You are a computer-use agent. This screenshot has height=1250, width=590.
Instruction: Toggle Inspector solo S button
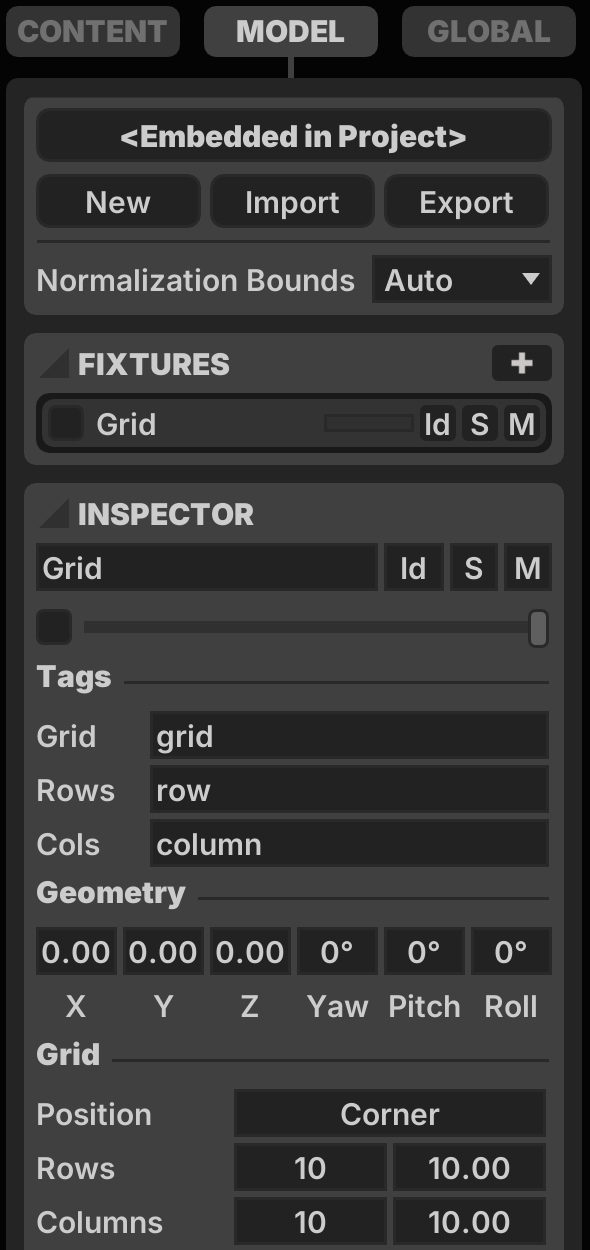click(473, 568)
